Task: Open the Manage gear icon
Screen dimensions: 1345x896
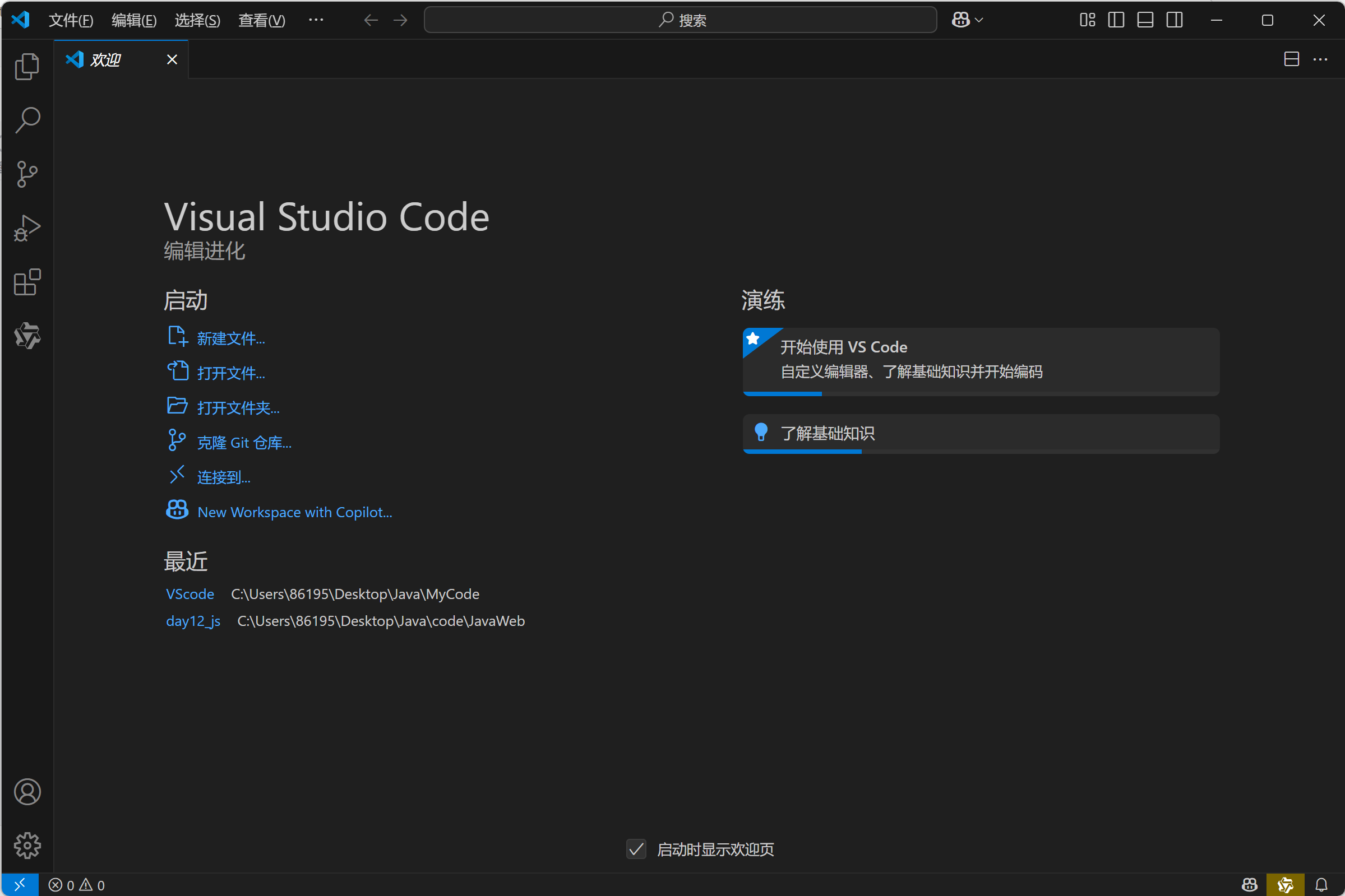Action: pyautogui.click(x=27, y=846)
